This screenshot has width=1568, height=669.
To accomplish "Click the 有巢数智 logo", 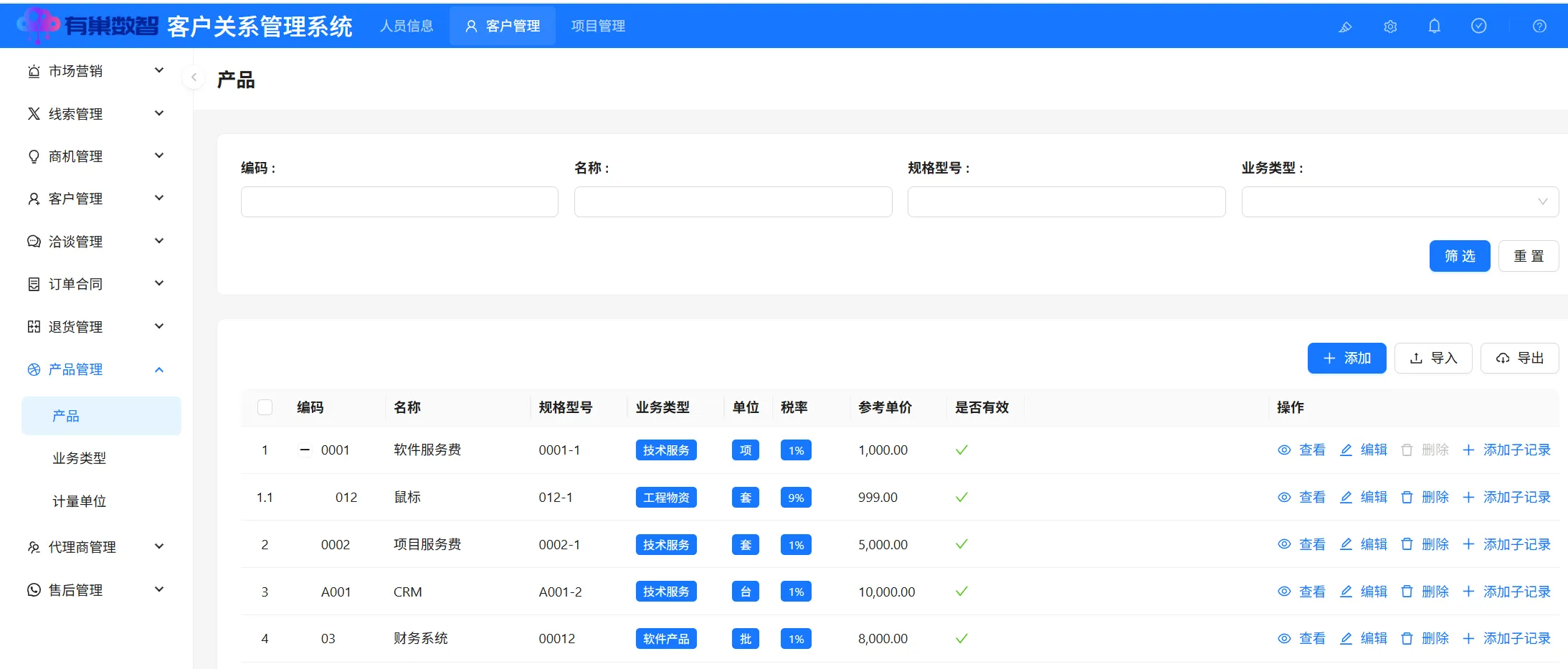I will (87, 26).
